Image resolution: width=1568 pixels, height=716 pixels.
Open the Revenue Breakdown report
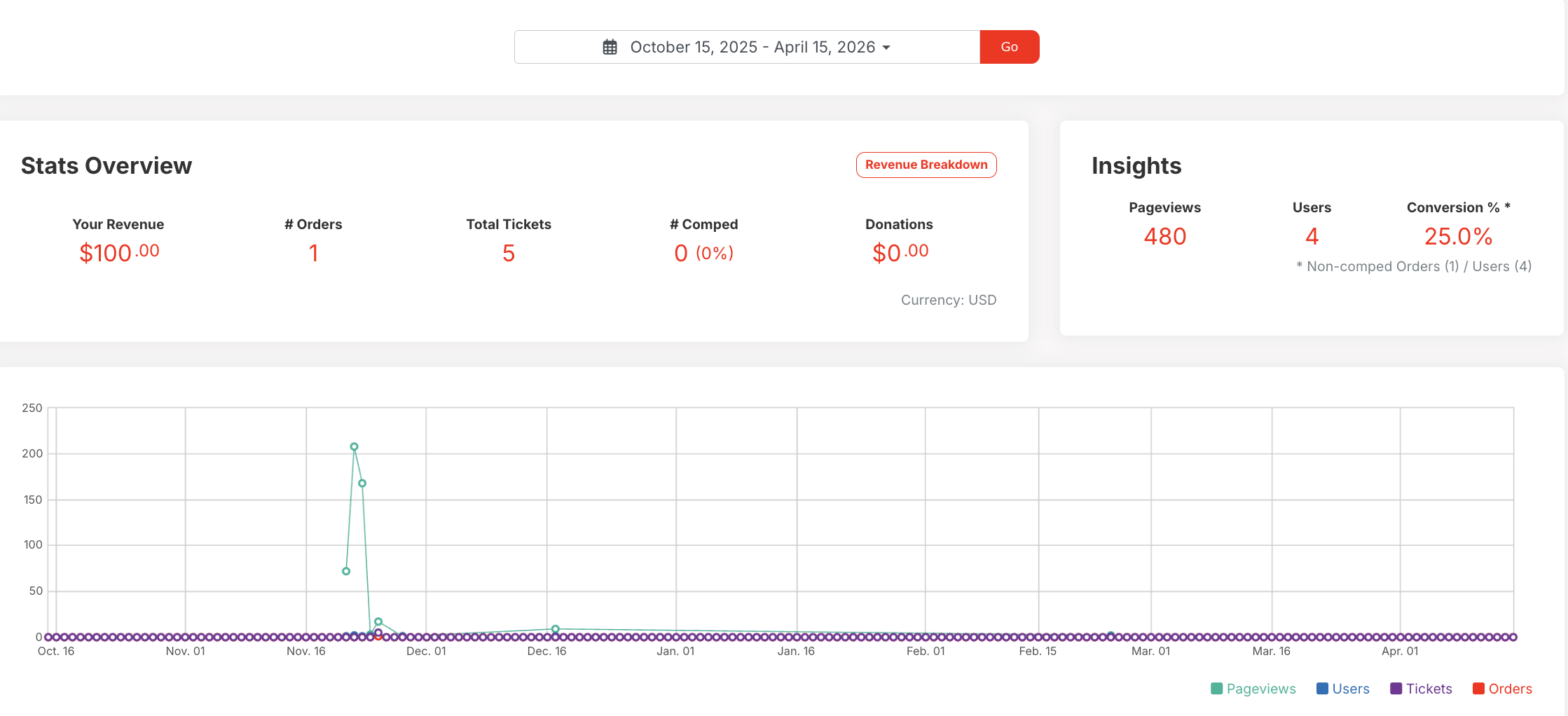926,165
